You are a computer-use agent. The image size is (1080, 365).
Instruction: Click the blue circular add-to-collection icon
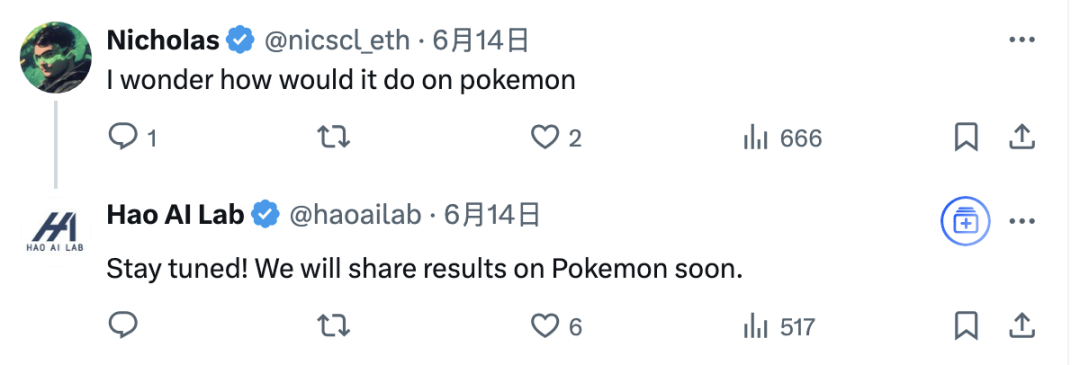[x=965, y=222]
